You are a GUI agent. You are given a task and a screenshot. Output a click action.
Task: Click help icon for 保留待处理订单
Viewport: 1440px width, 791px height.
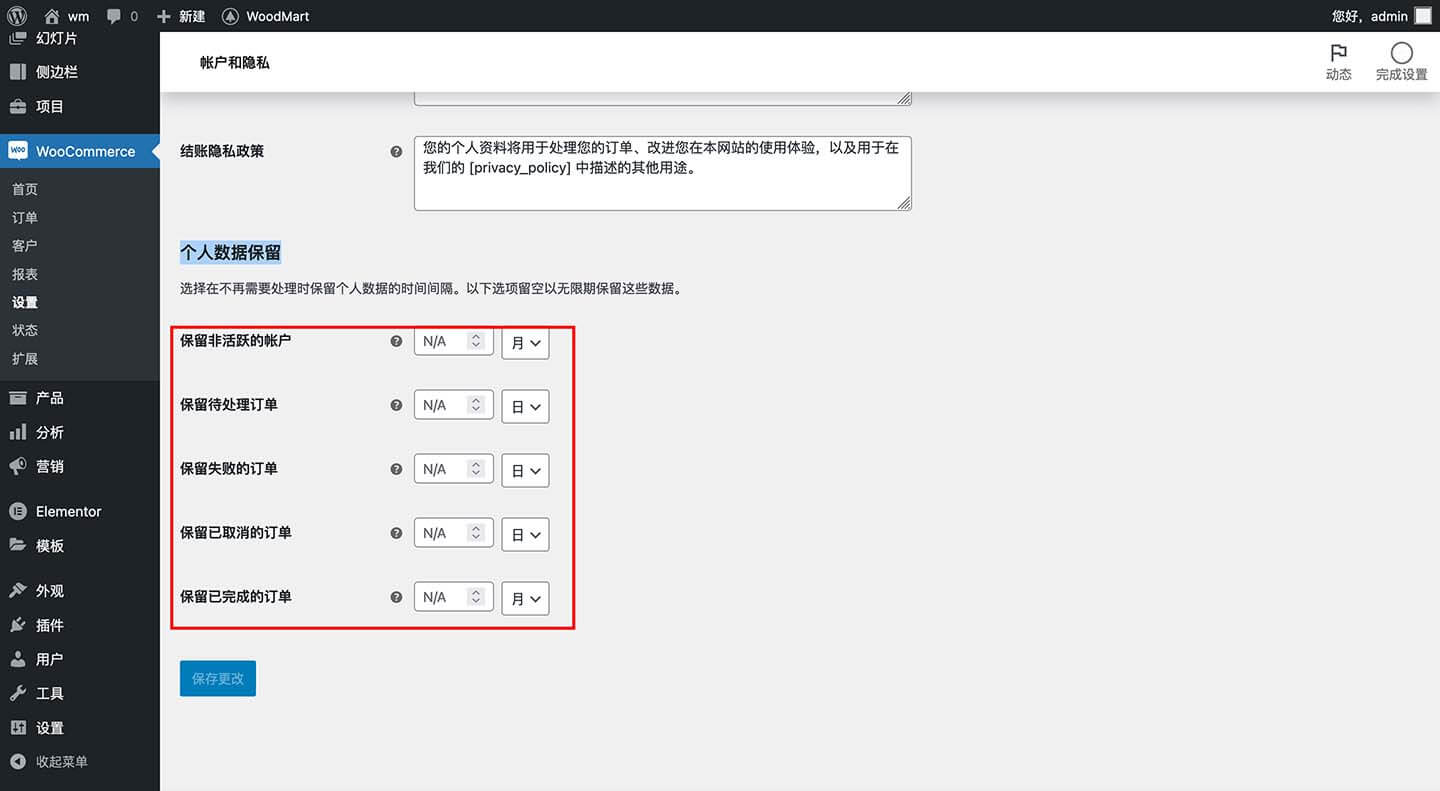tap(396, 405)
